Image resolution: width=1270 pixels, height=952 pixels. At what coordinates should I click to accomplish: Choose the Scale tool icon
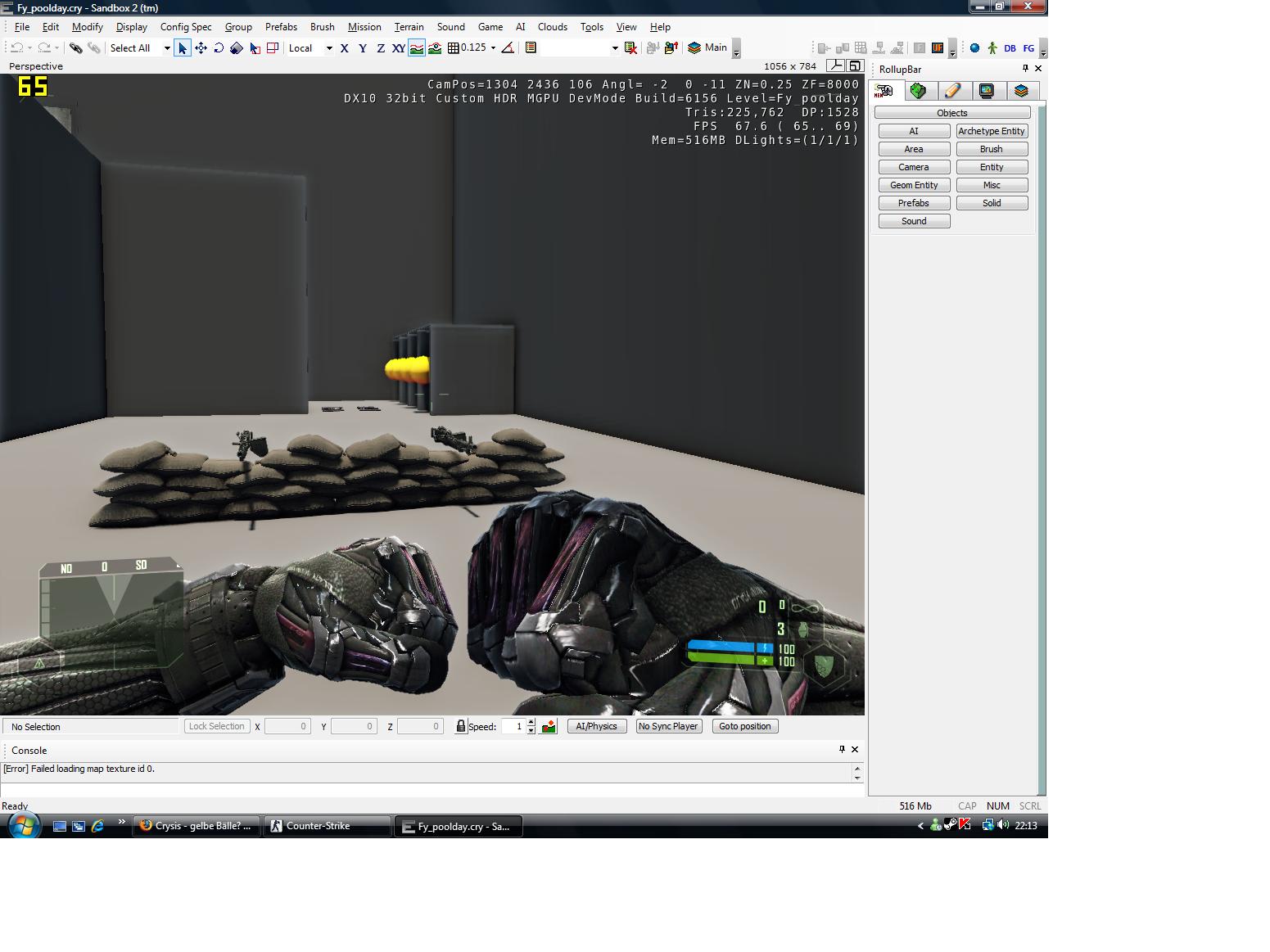coord(237,48)
